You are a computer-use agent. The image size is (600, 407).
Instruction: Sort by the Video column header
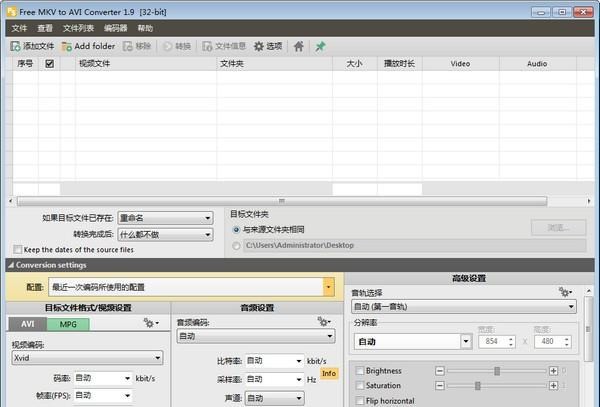pos(461,63)
